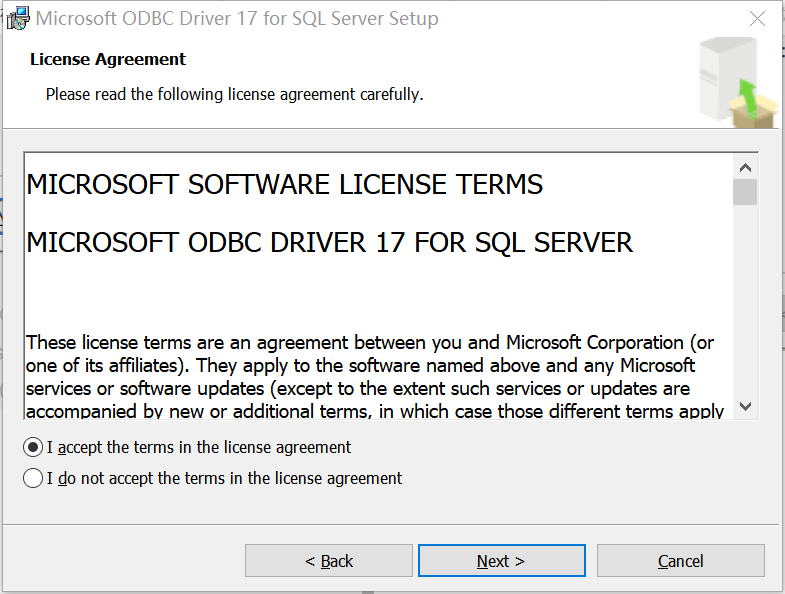Select 'I do not accept the terms' option
785x594 pixels.
[x=33, y=478]
